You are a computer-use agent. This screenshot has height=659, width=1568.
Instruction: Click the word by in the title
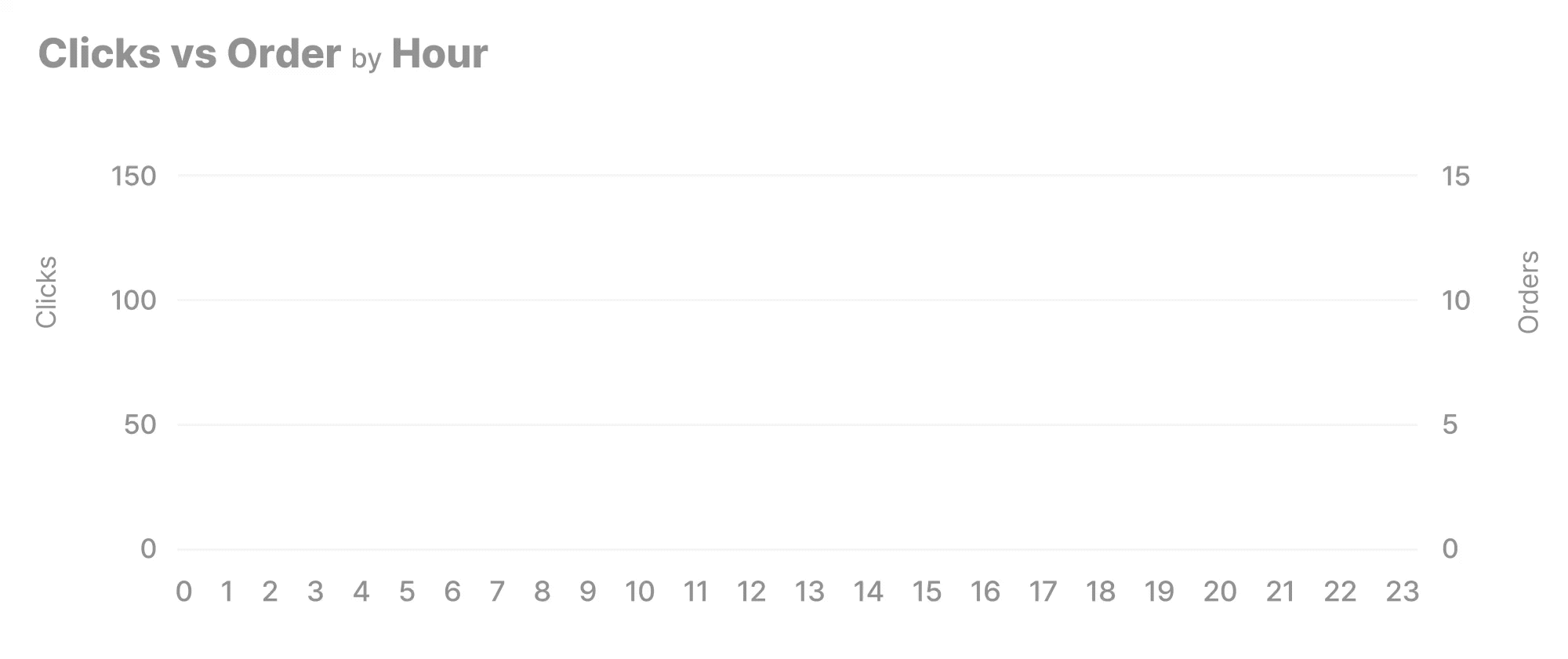(366, 60)
